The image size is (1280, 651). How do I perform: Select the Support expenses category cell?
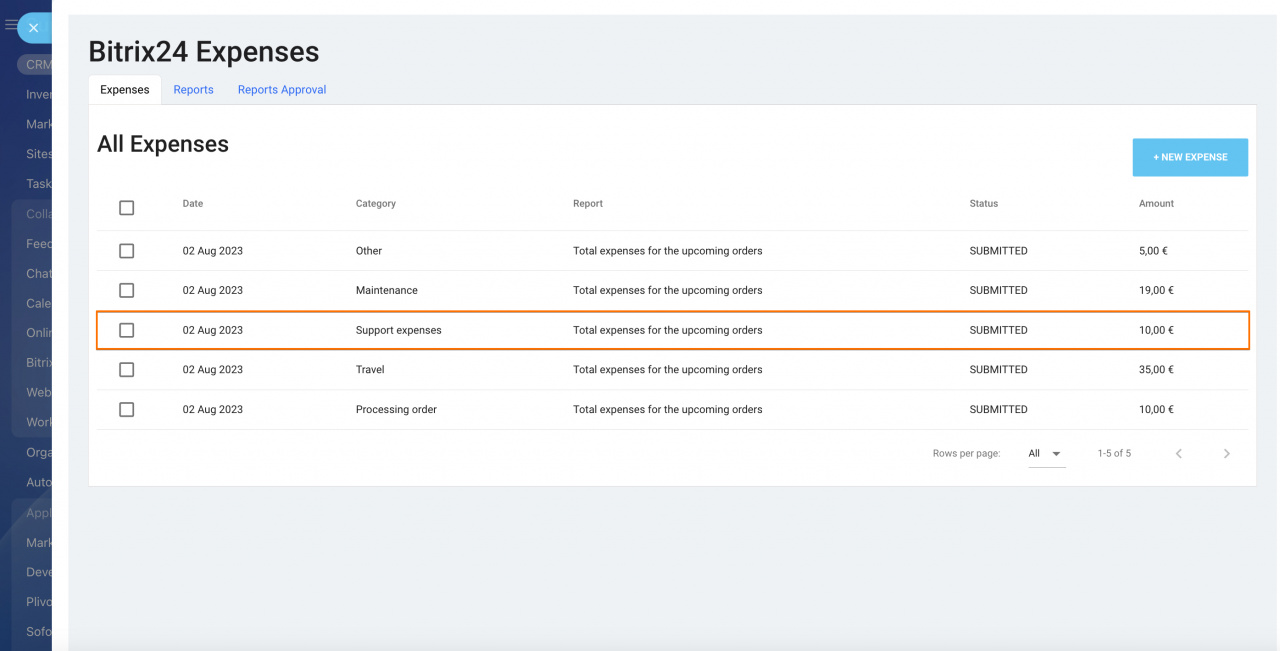[399, 330]
